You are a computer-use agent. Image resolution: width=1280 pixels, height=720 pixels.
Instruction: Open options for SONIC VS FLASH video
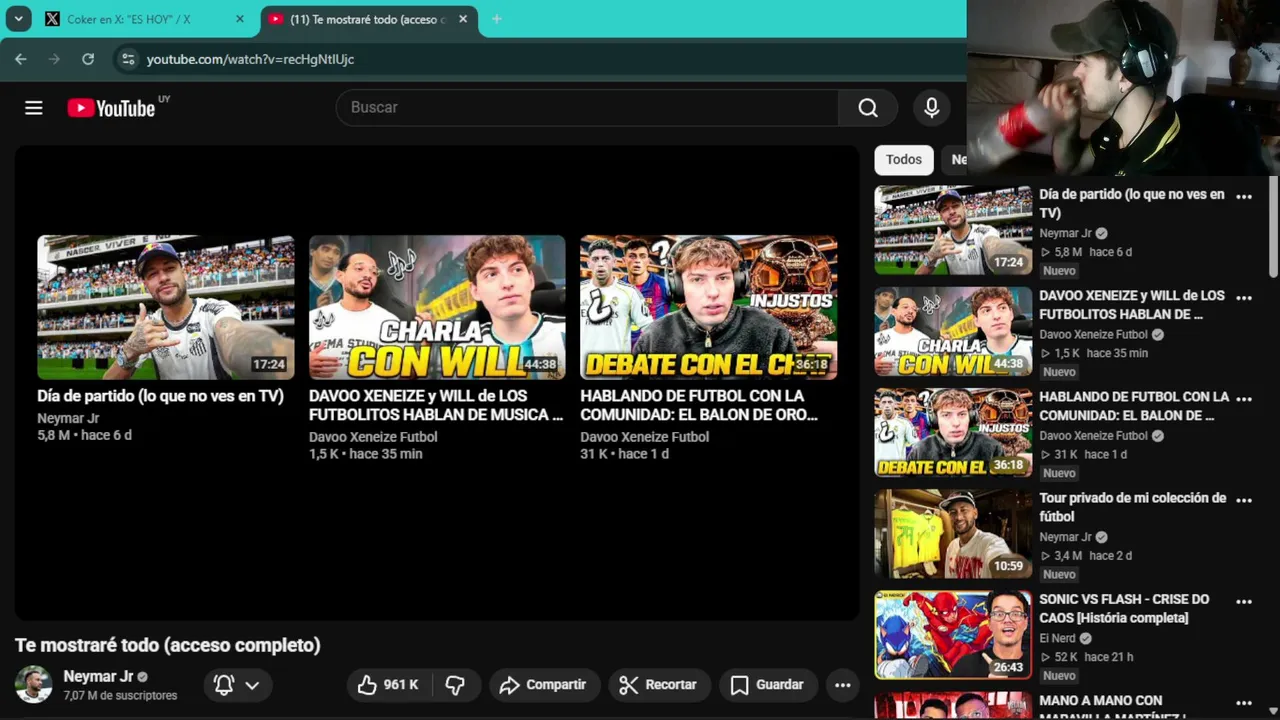[x=1244, y=602]
